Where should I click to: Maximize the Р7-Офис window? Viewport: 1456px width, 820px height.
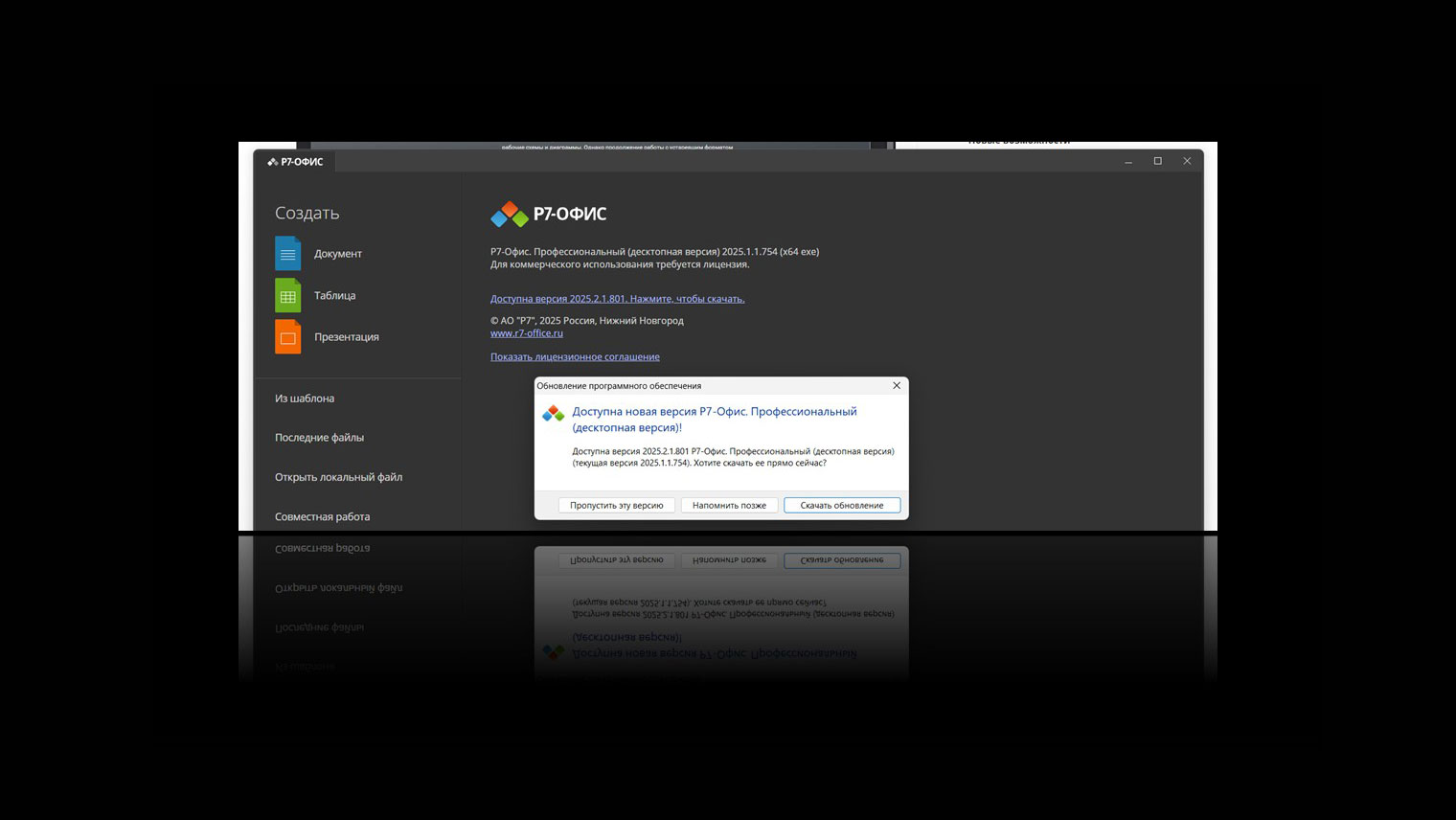[x=1157, y=162]
